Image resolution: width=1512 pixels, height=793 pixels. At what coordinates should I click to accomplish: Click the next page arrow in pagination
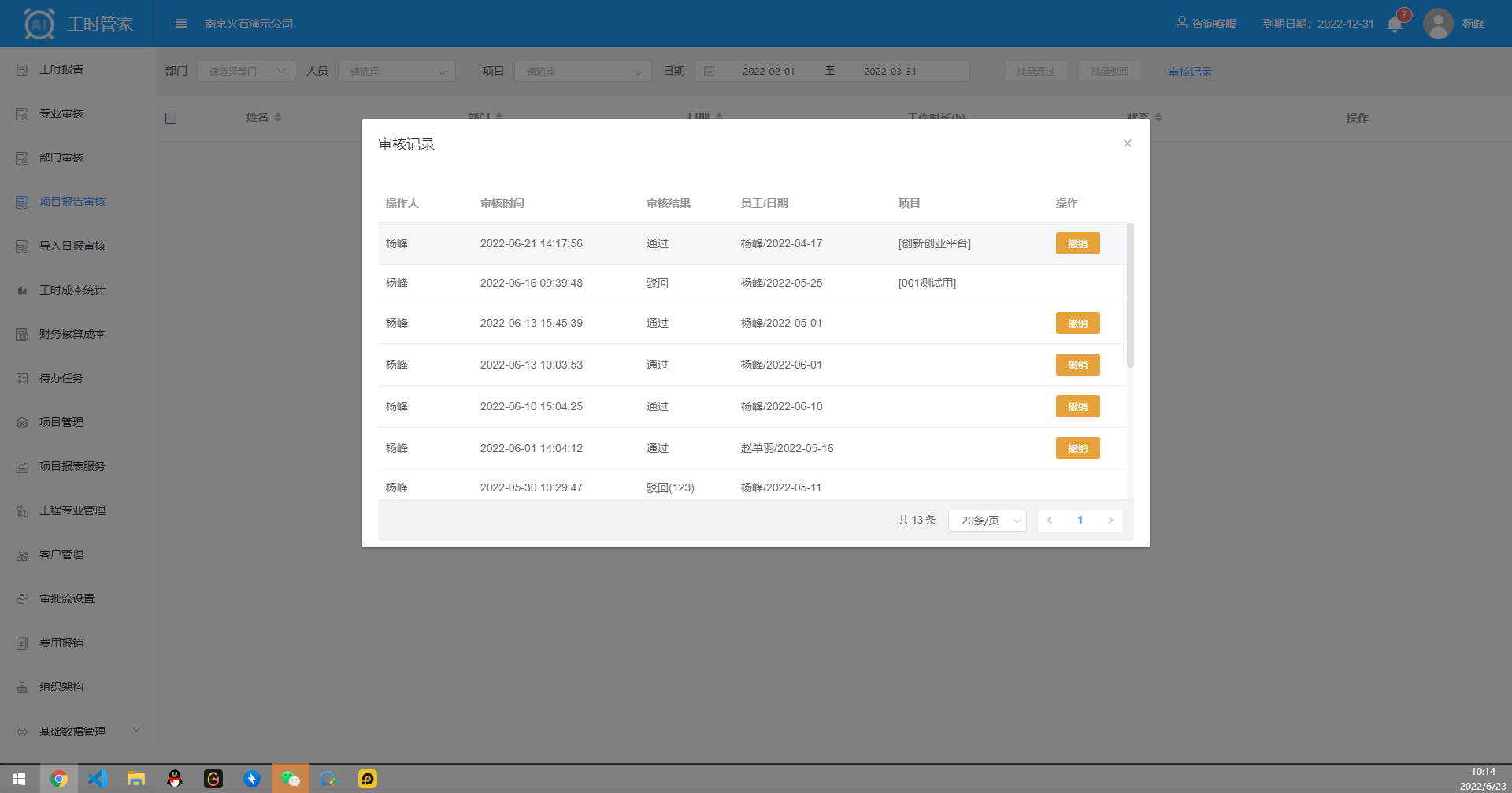[x=1110, y=521]
